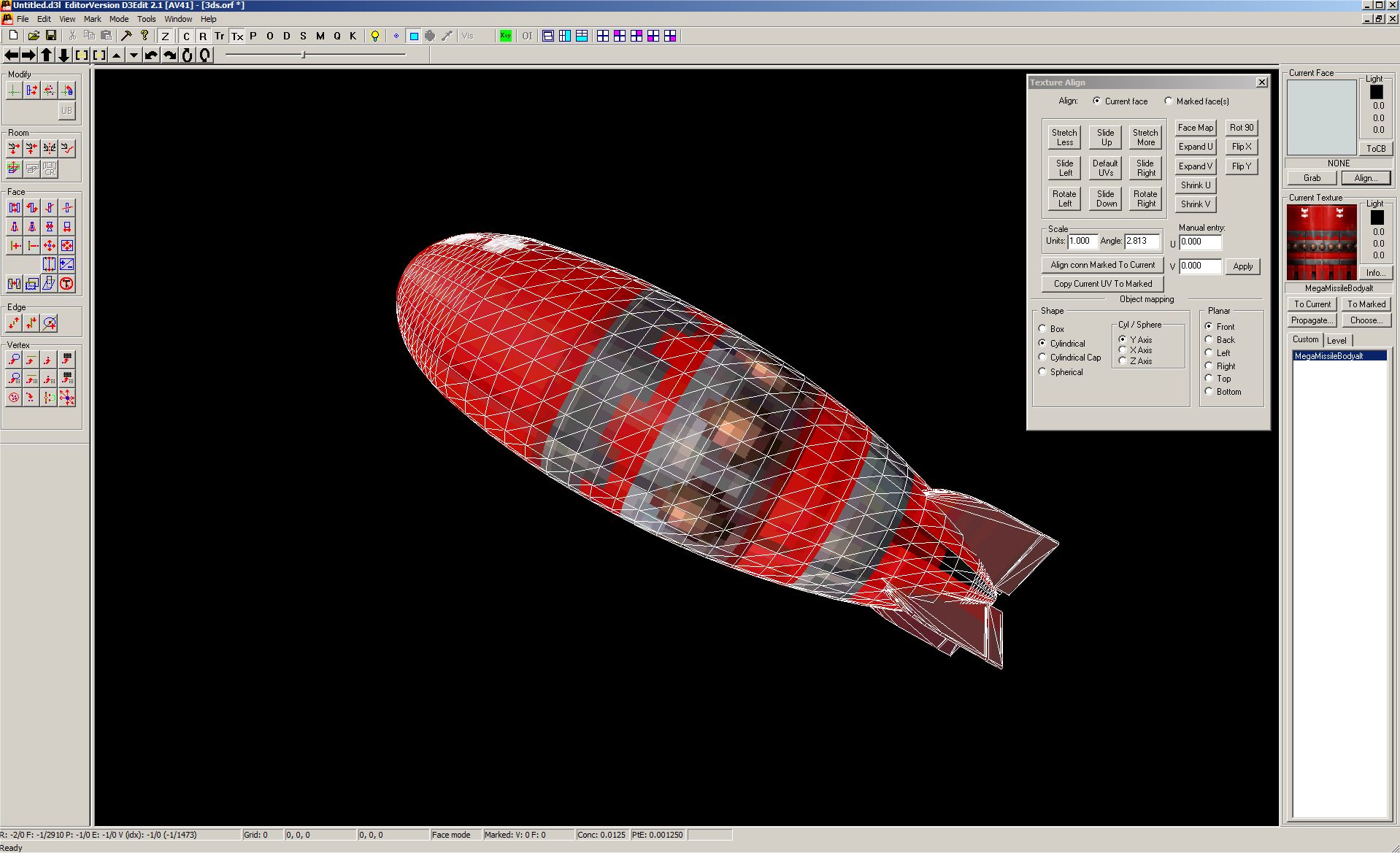Viewport: 1400px width, 853px height.
Task: Open the Mode menu
Action: (118, 19)
